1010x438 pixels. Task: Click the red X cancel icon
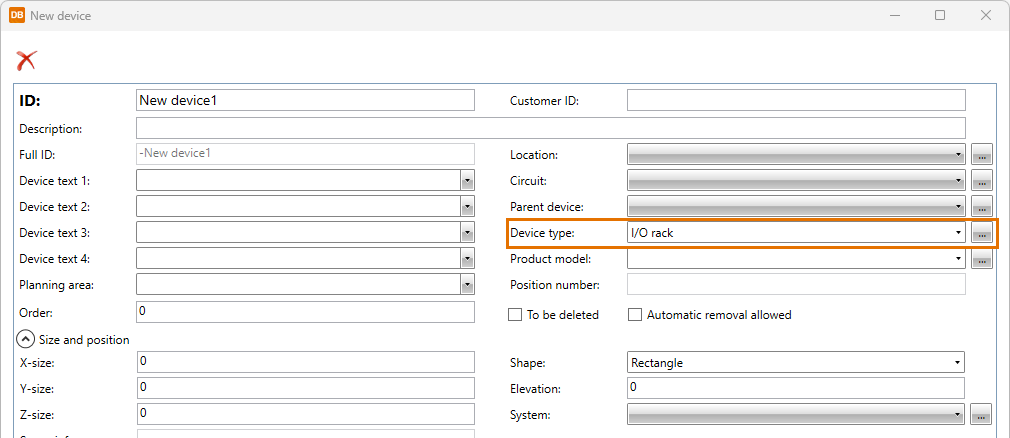point(26,60)
